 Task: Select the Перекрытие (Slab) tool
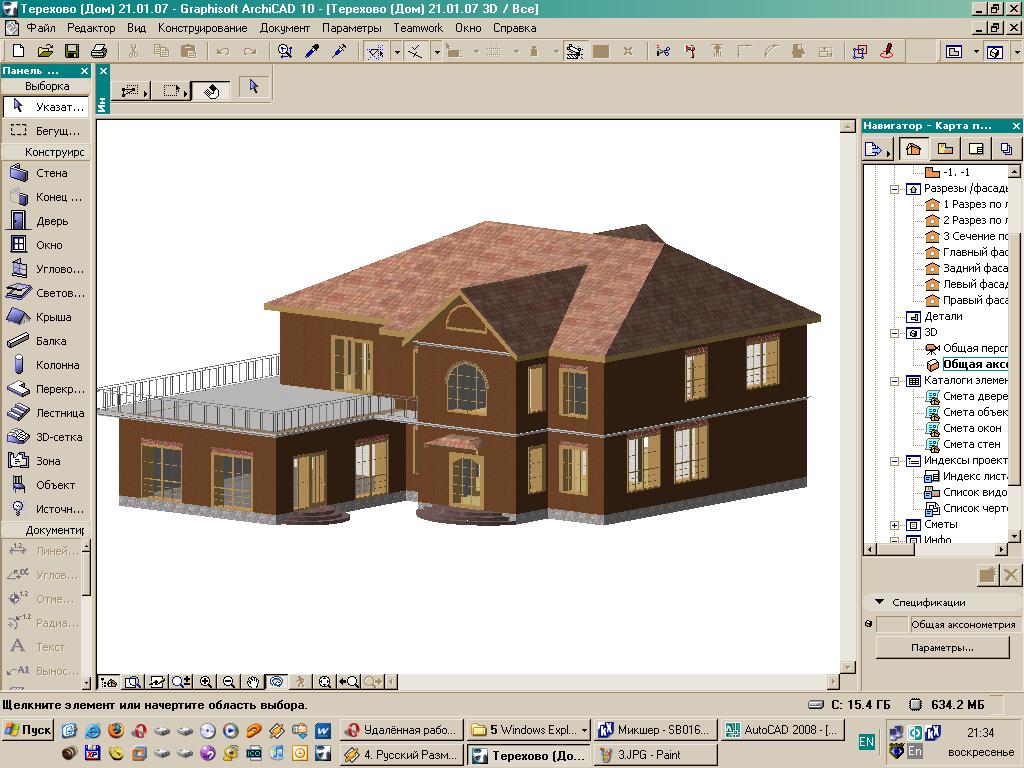pos(44,389)
